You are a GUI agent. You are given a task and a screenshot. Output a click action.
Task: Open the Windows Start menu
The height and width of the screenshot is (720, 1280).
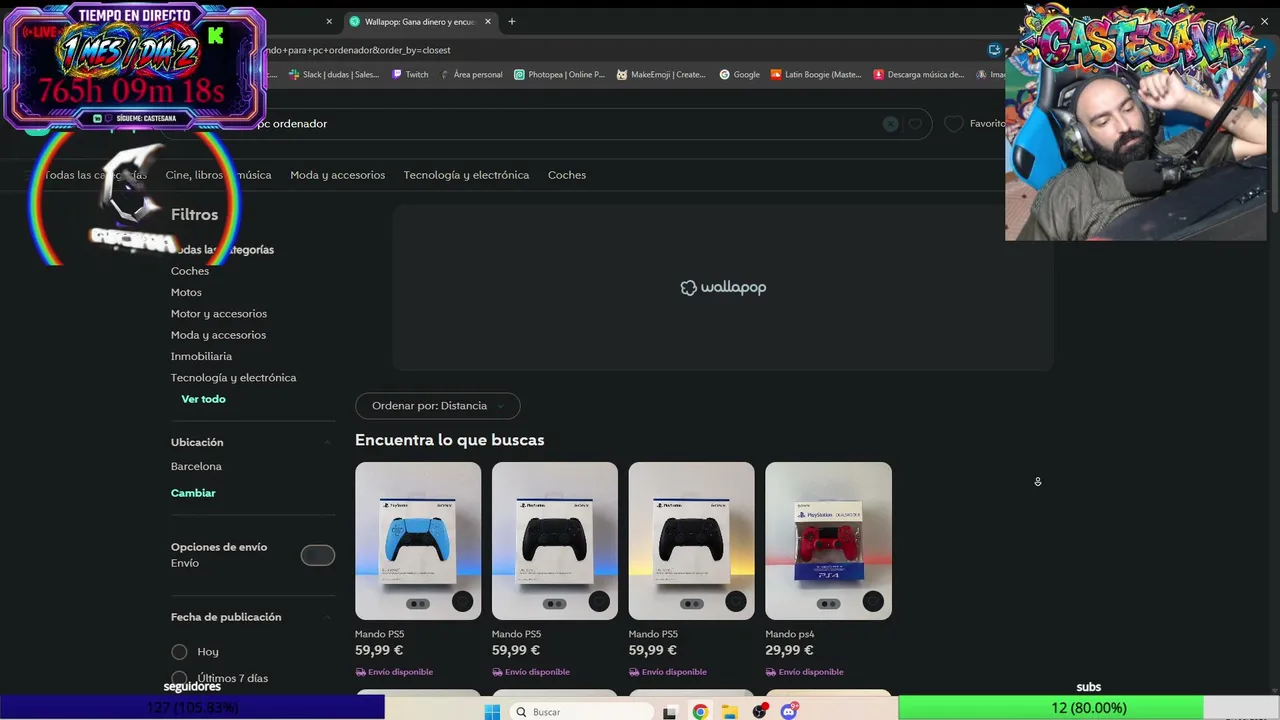[492, 712]
